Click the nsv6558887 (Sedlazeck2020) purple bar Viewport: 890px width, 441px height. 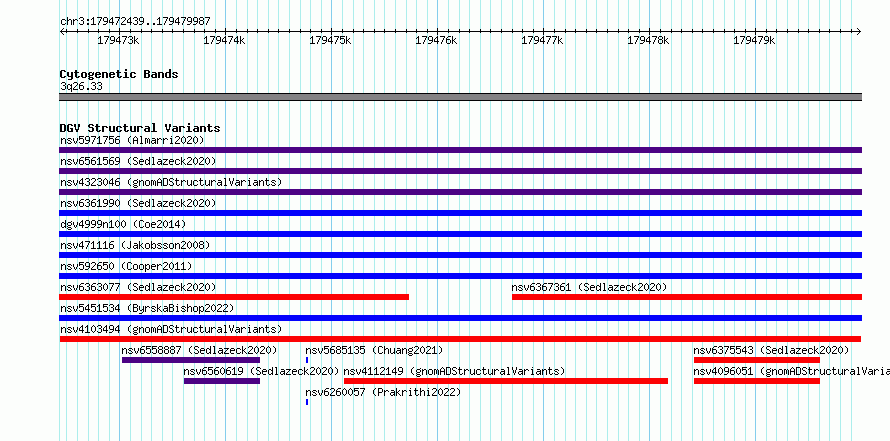191,360
